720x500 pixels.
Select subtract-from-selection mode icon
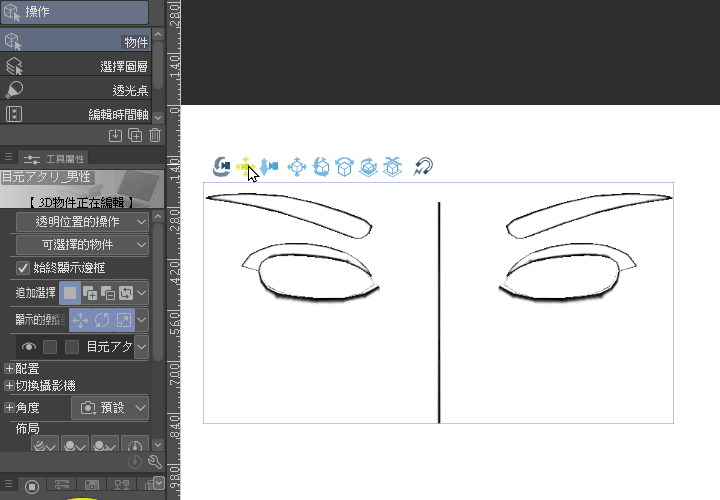(x=108, y=292)
